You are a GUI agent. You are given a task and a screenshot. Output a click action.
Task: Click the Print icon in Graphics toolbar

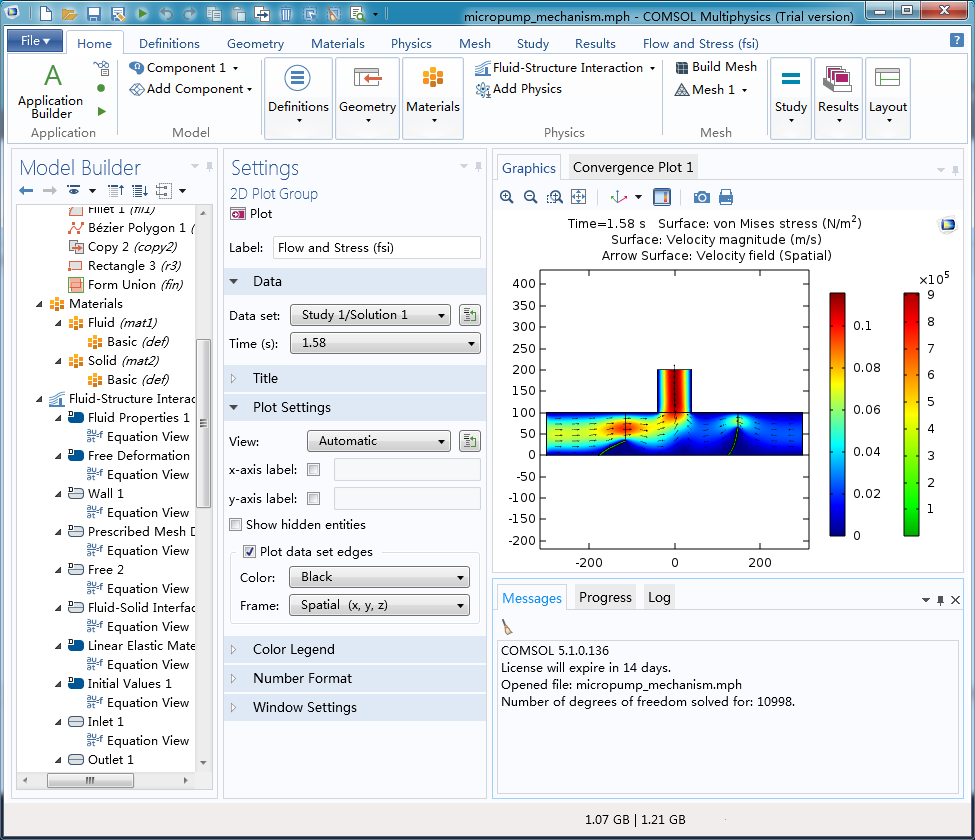tap(726, 197)
